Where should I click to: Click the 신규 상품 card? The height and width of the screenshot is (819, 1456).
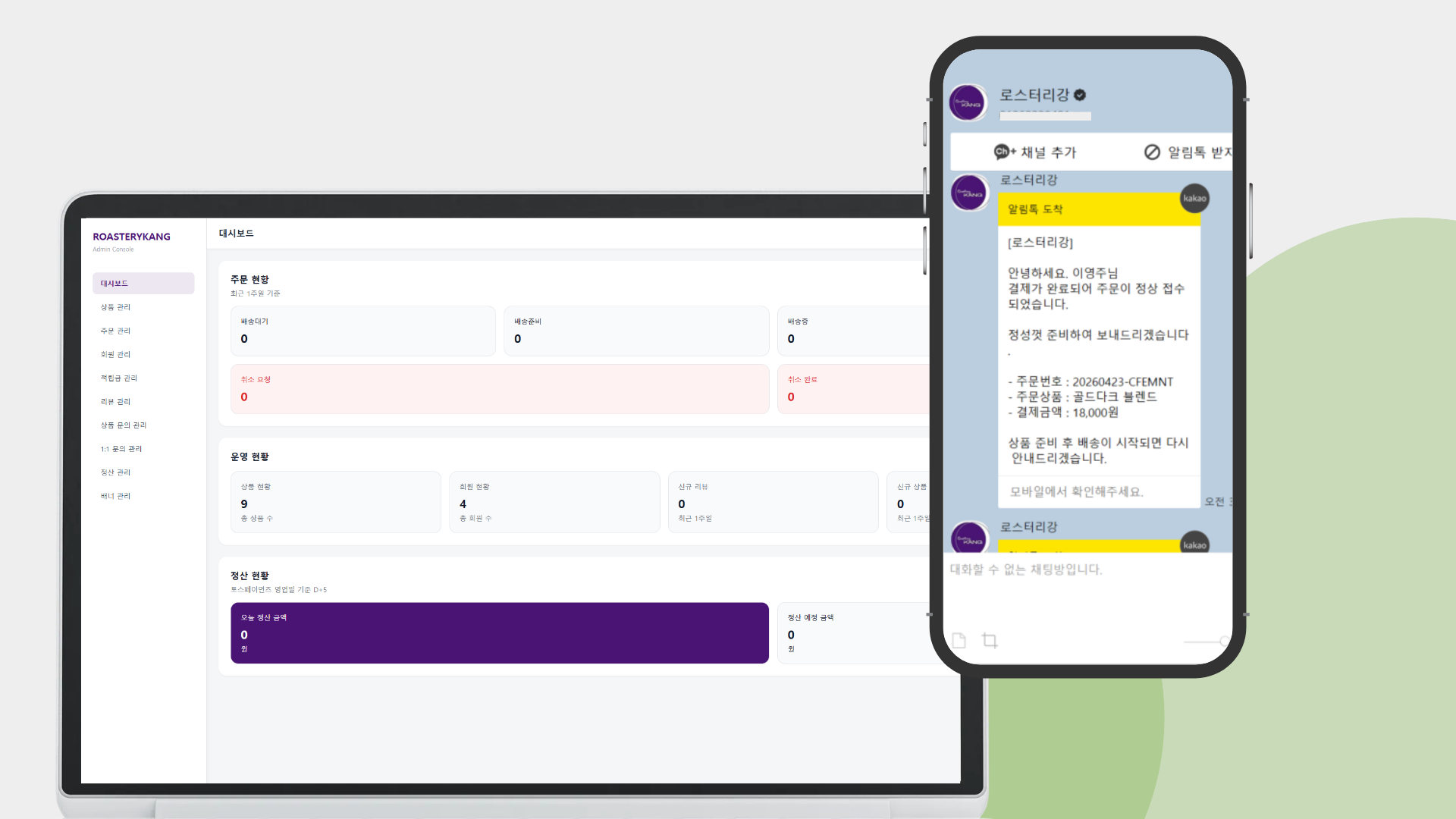[908, 502]
